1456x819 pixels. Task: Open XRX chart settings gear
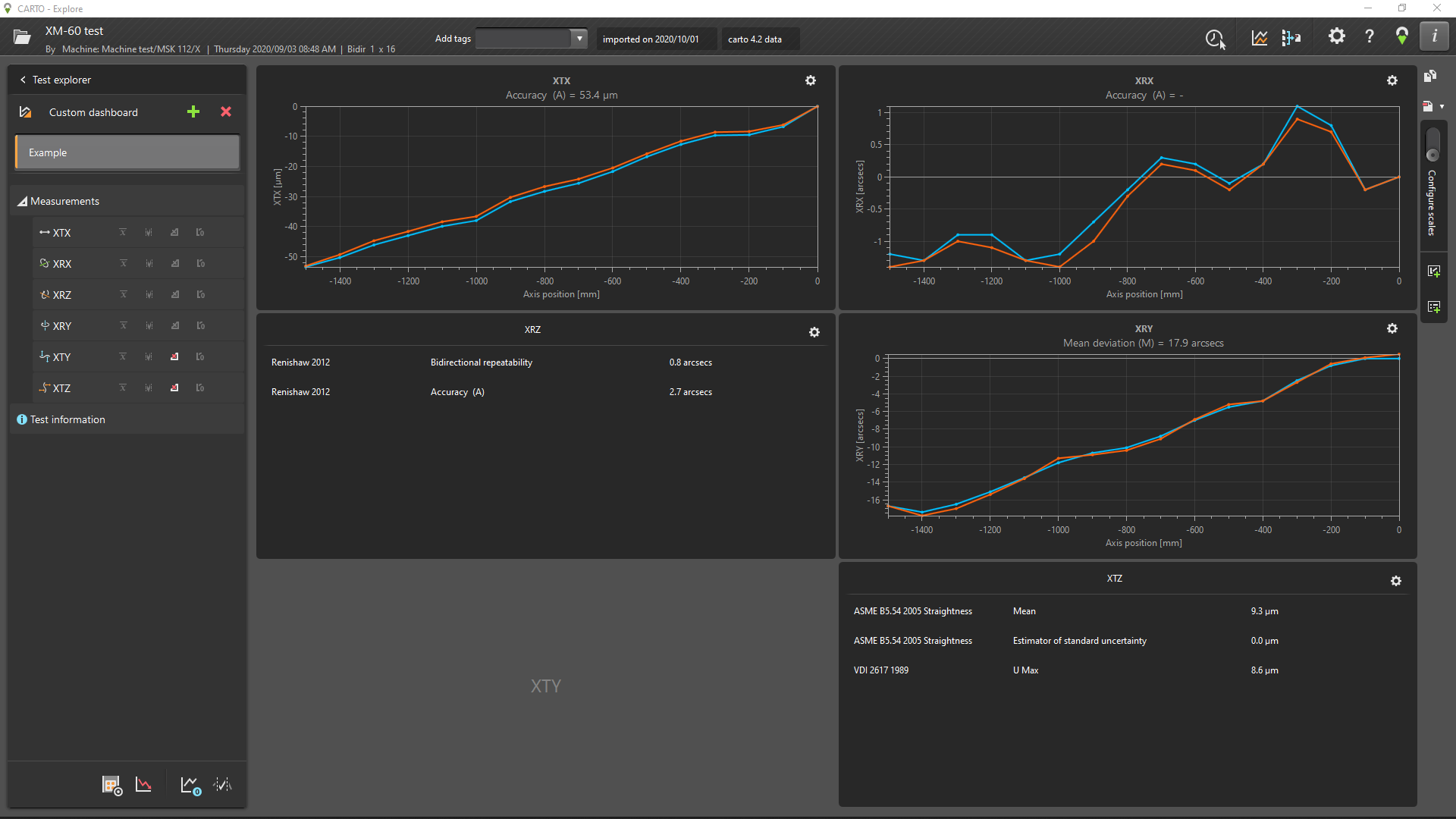(1392, 80)
